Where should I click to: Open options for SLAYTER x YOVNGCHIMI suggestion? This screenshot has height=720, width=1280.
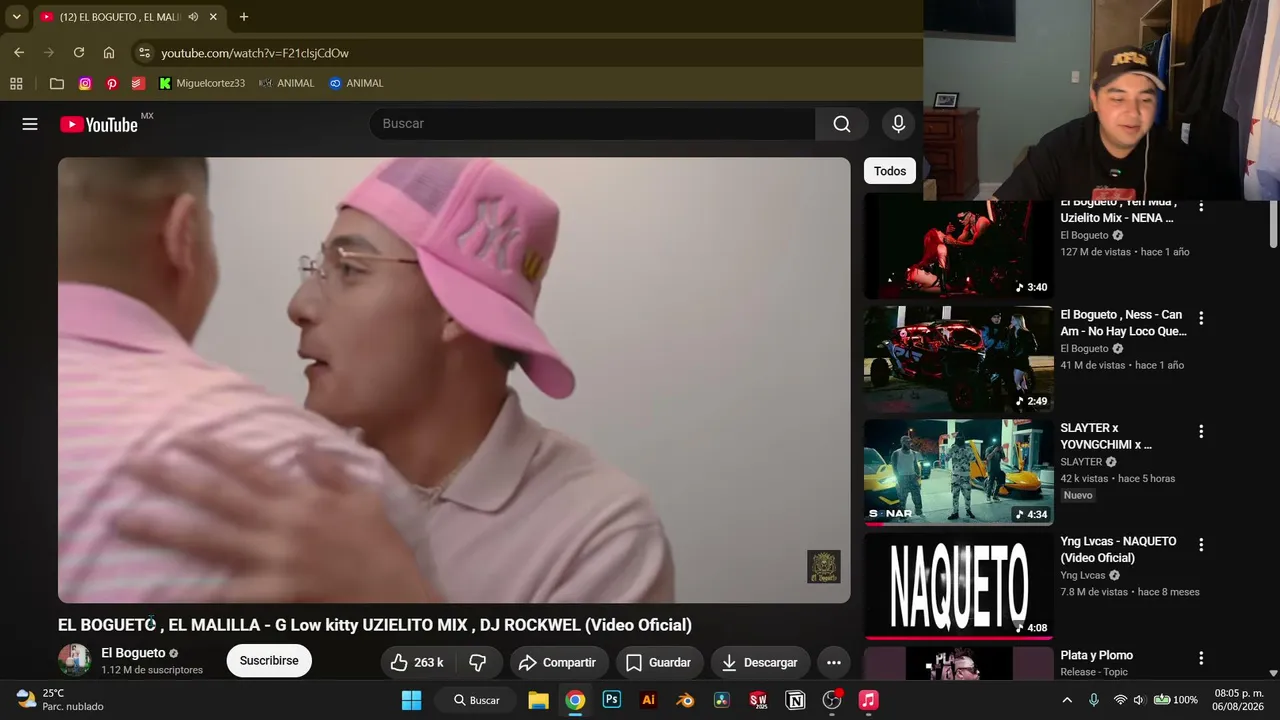1201,431
